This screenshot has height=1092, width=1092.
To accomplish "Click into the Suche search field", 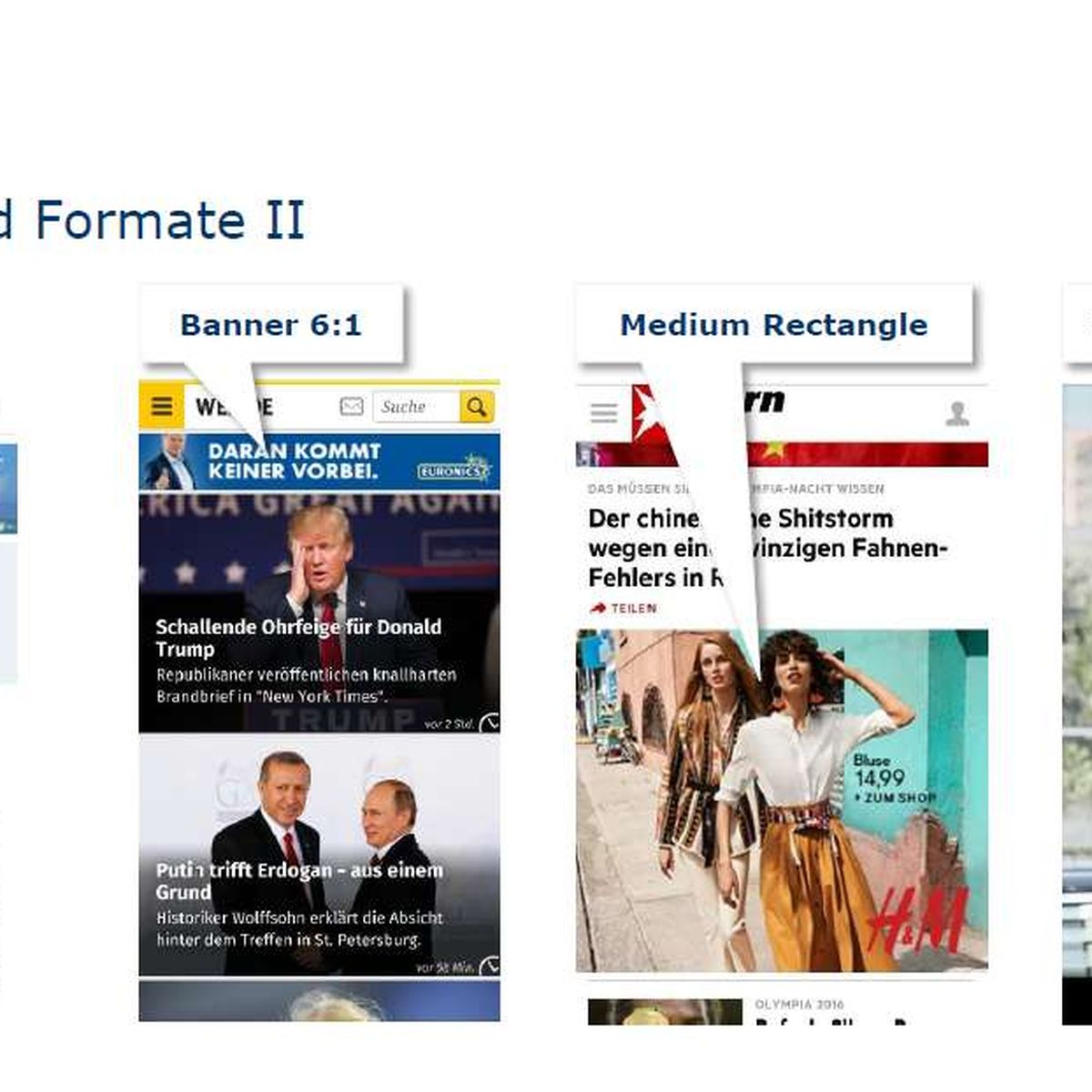I will [x=416, y=407].
